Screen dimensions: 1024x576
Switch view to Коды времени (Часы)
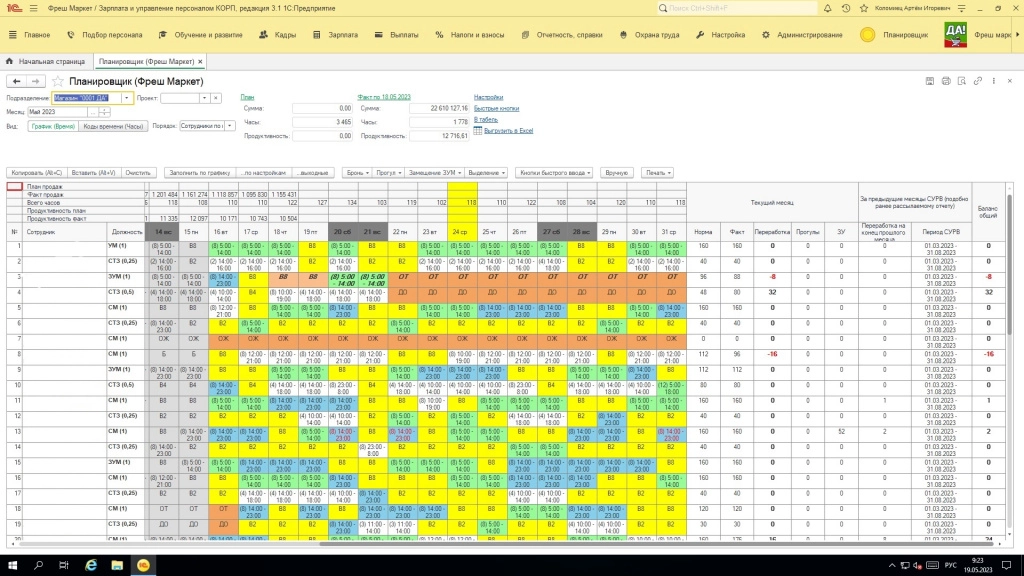(x=113, y=127)
